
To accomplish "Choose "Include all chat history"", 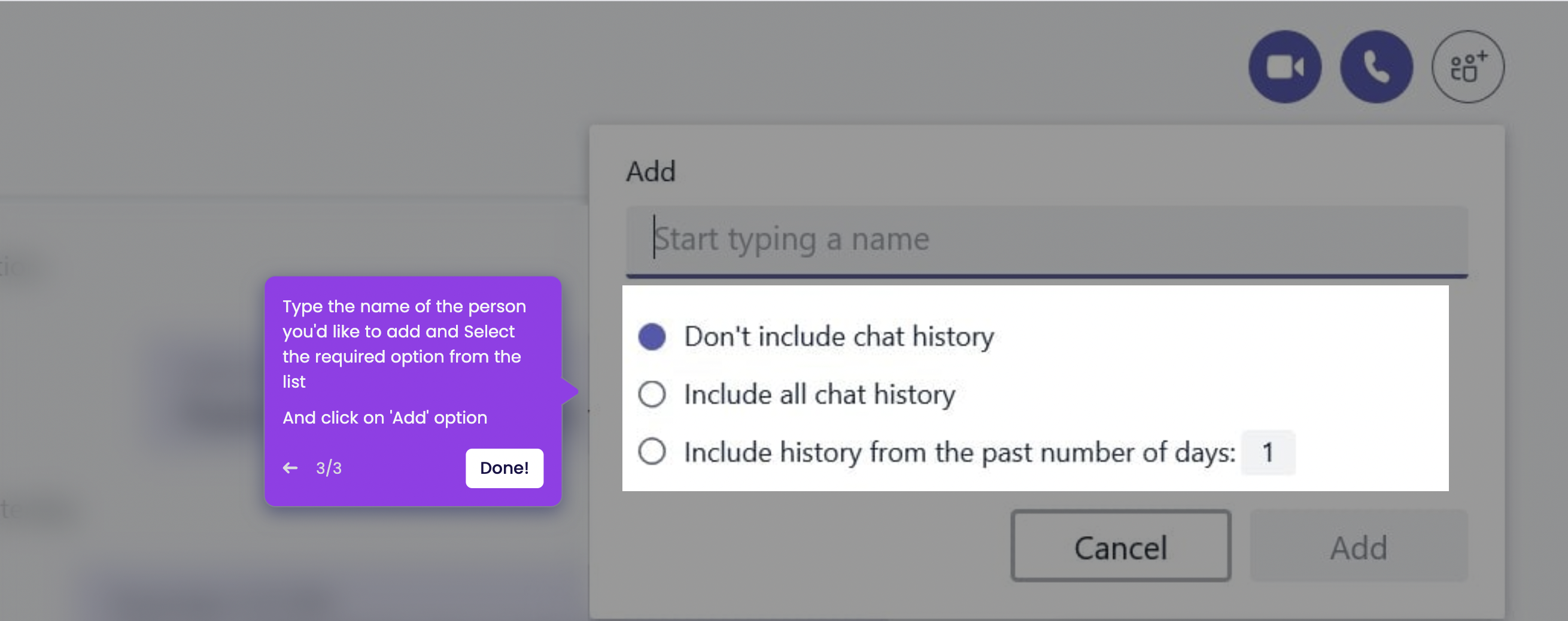I will click(651, 394).
